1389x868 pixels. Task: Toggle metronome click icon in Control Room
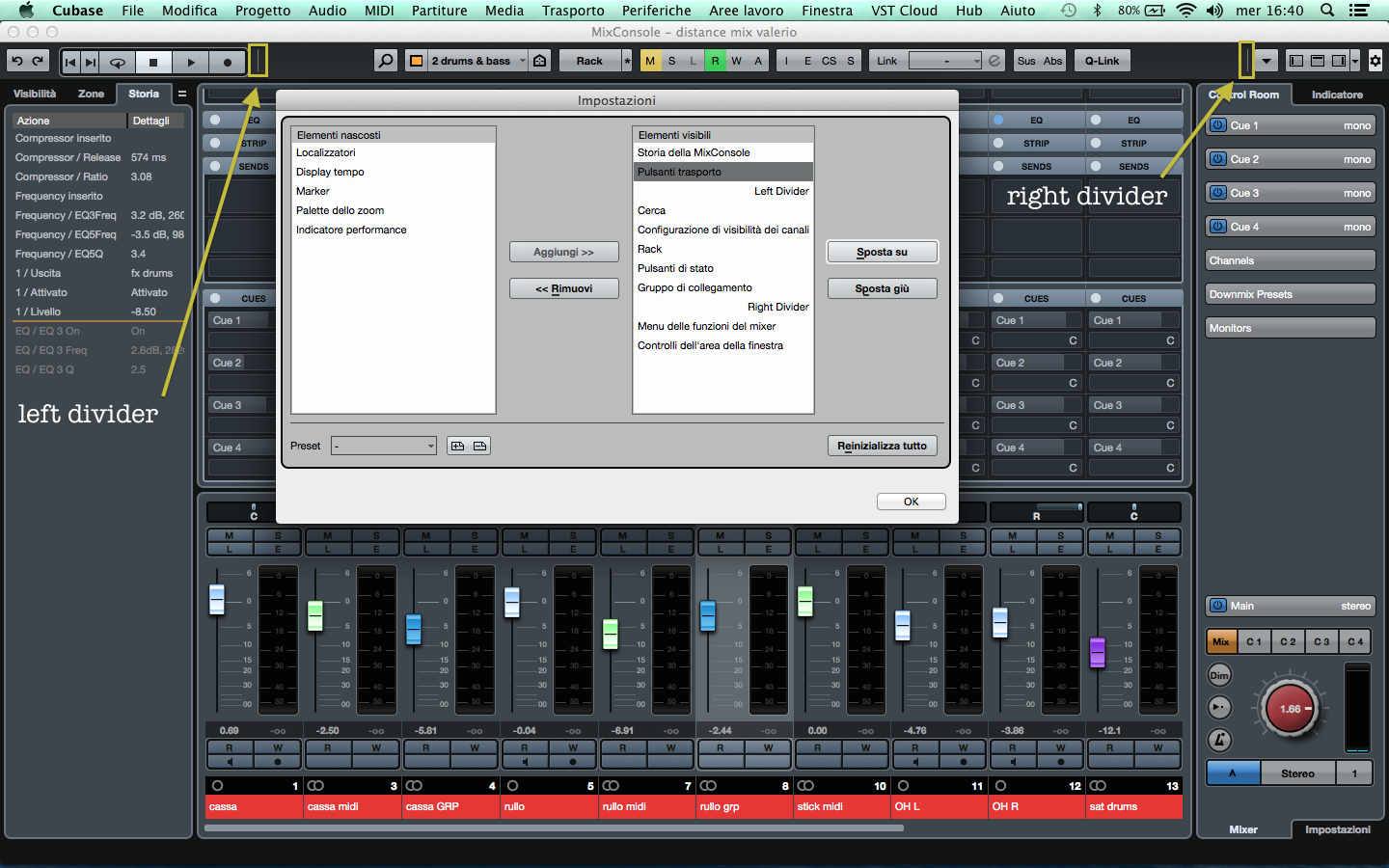point(1220,740)
